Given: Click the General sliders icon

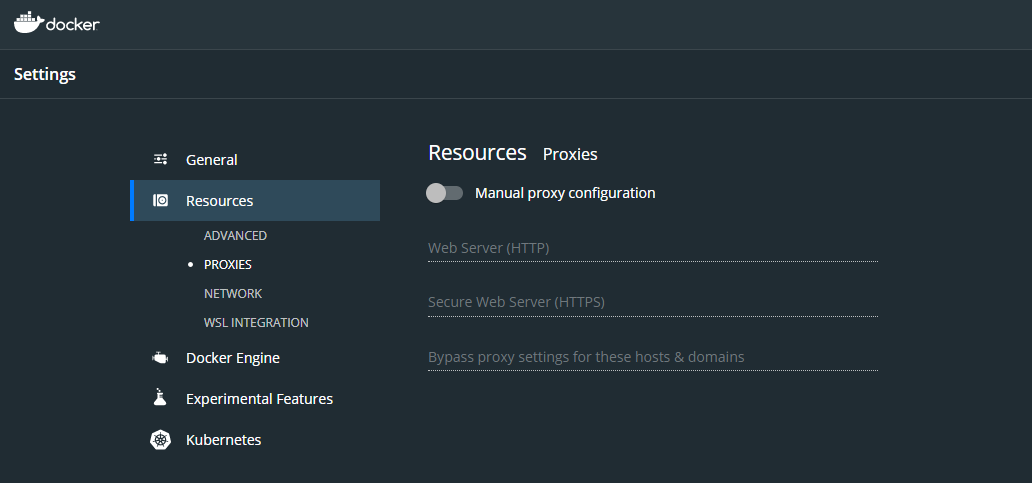Looking at the screenshot, I should pyautogui.click(x=161, y=159).
